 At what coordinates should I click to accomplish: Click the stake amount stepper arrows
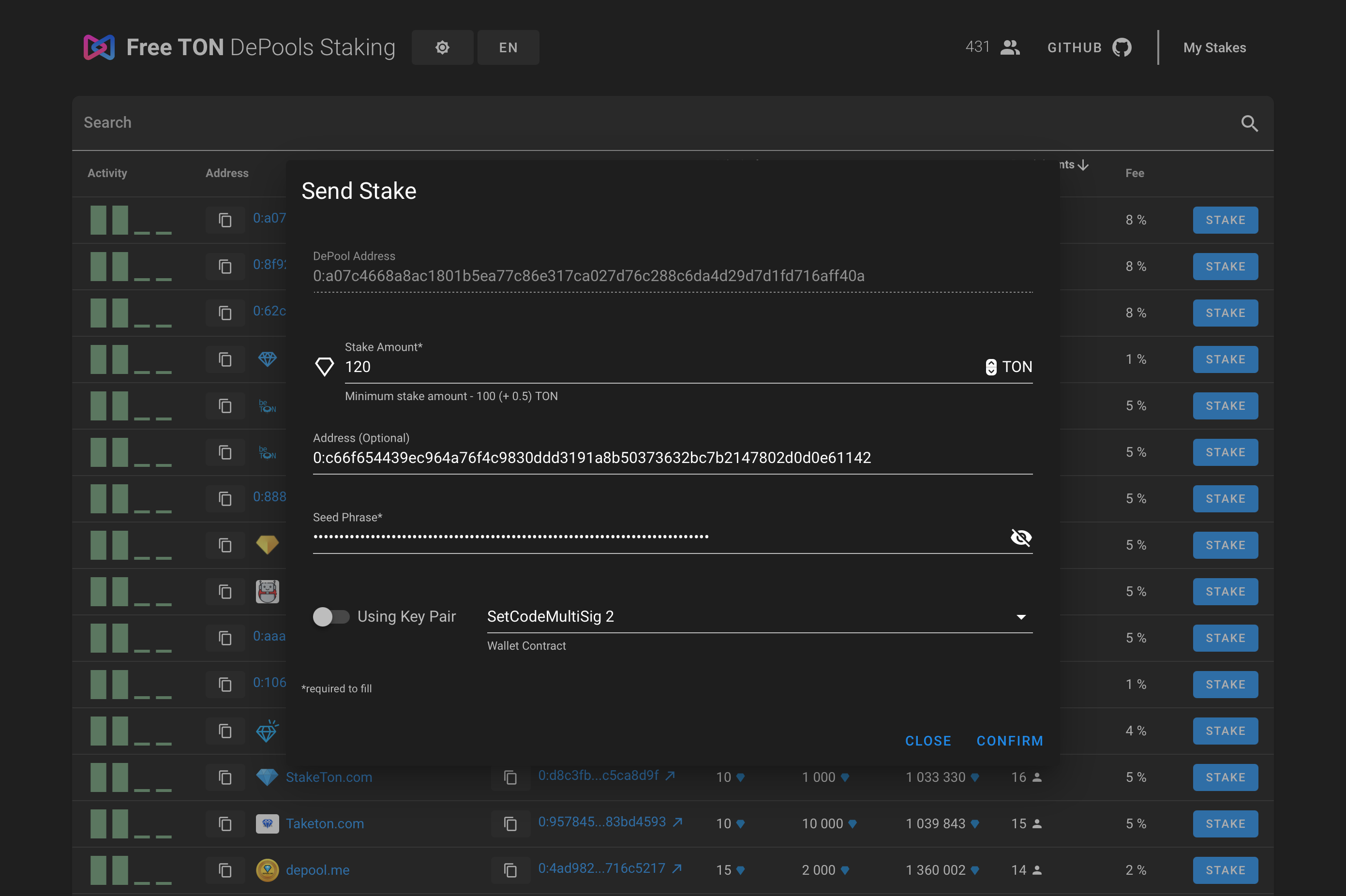coord(991,367)
